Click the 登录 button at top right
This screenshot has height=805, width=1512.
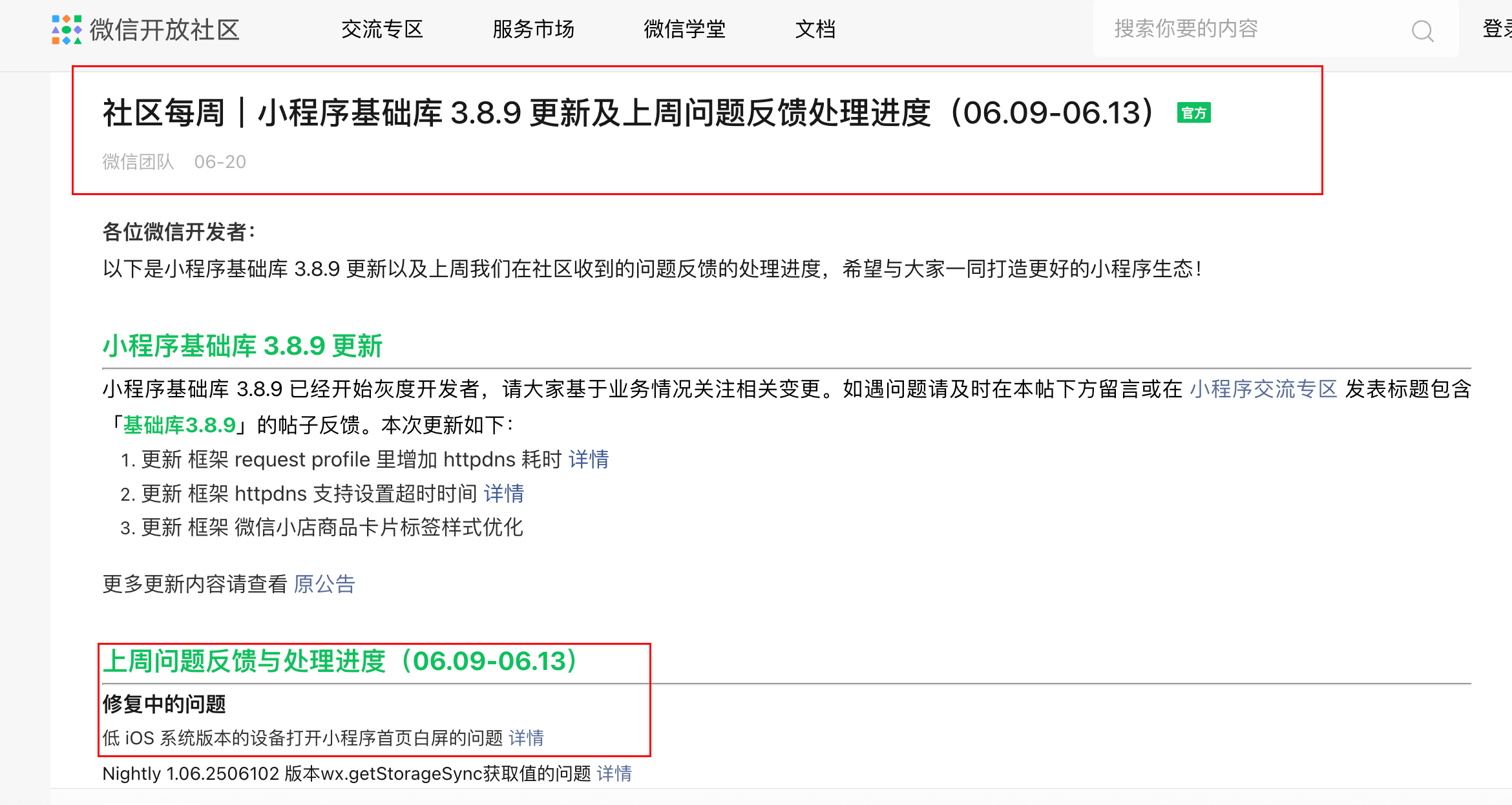click(1496, 29)
